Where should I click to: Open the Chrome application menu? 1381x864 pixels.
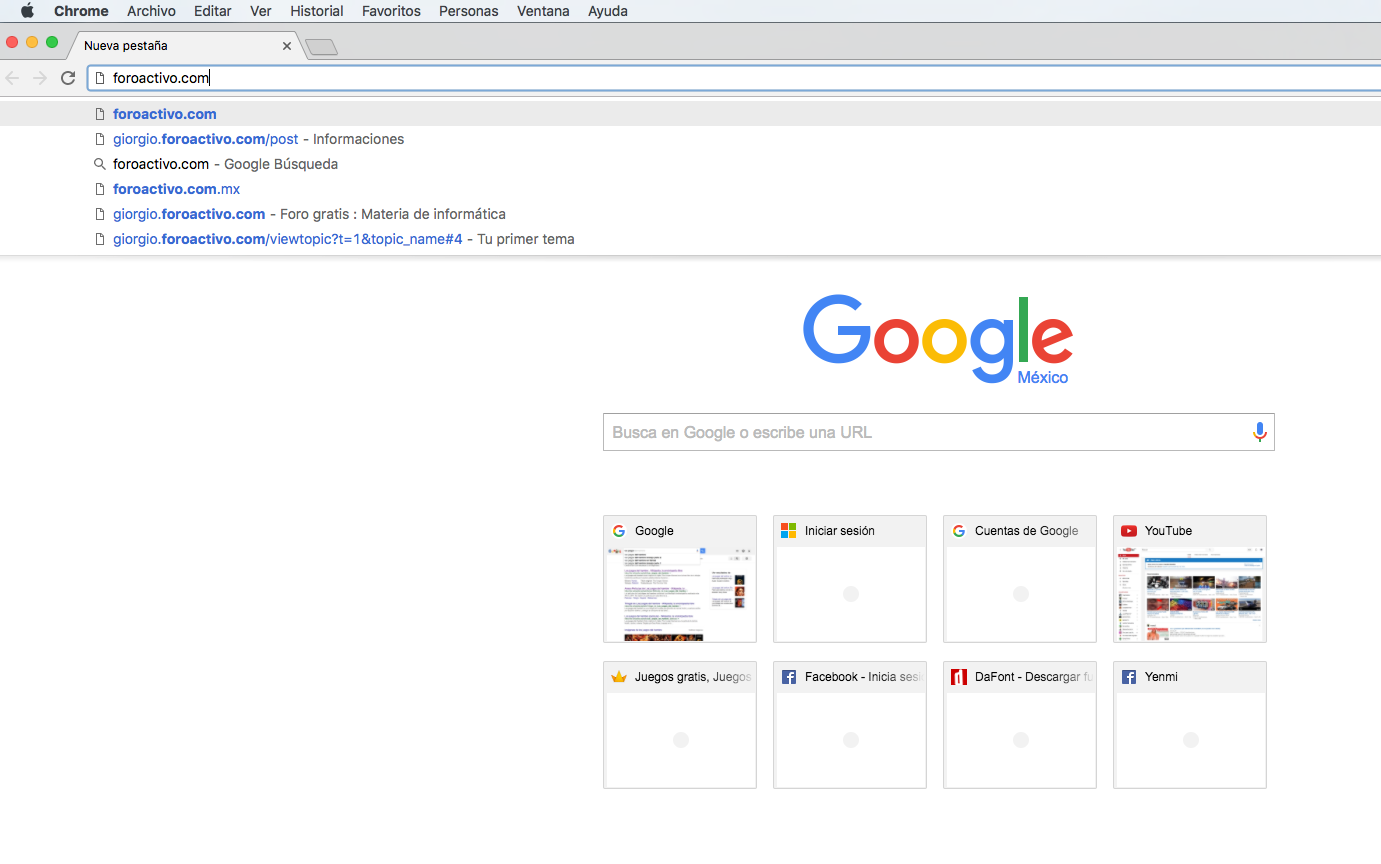click(x=81, y=11)
